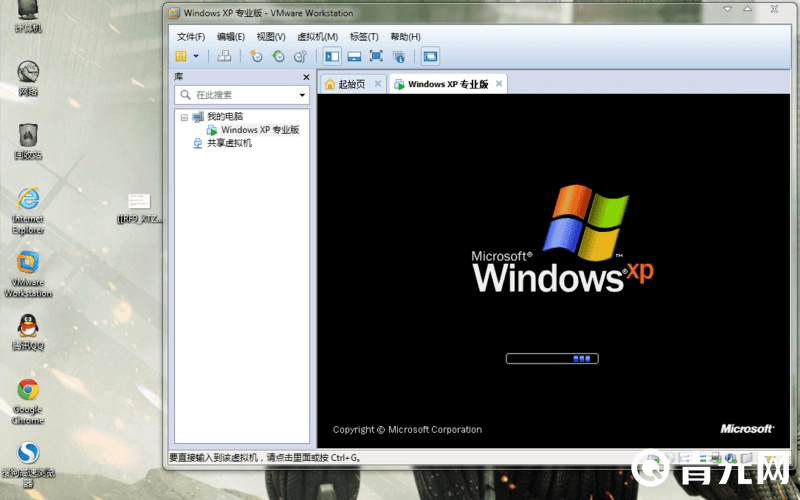
Task: Send Ctrl+Alt+Del to the virtual machine
Action: (x=224, y=56)
